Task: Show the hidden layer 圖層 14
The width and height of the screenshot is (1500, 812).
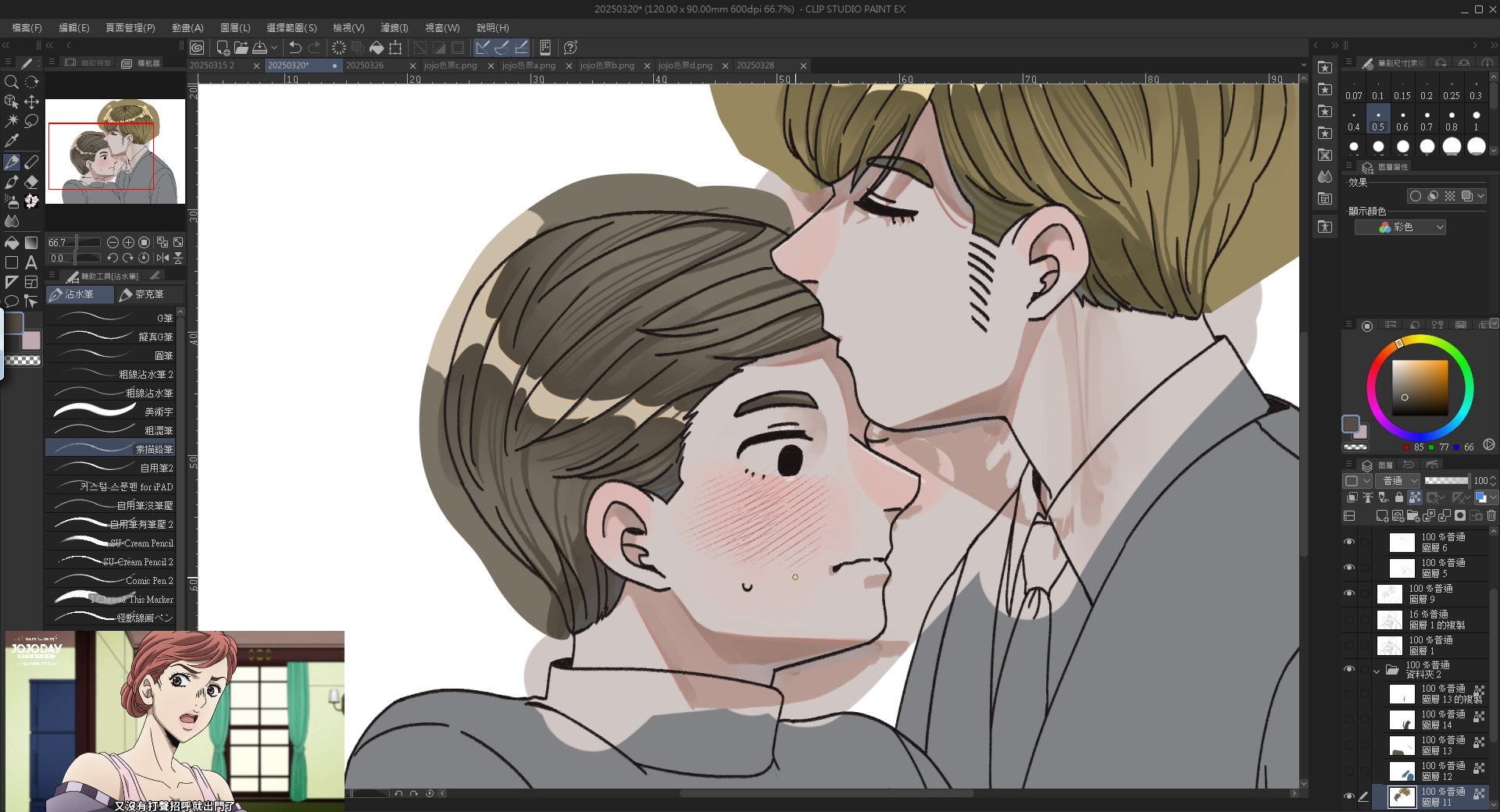Action: [1349, 719]
